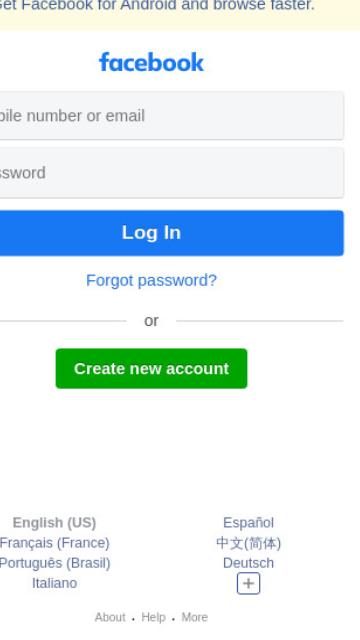360x640 pixels.
Task: Open the About footer link
Action: tap(110, 617)
